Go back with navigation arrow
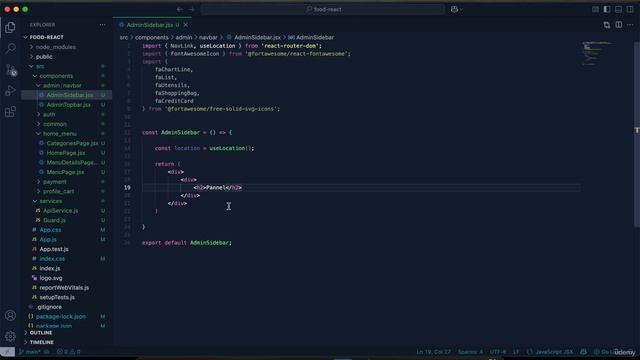This screenshot has height=360, width=640. pos(180,9)
